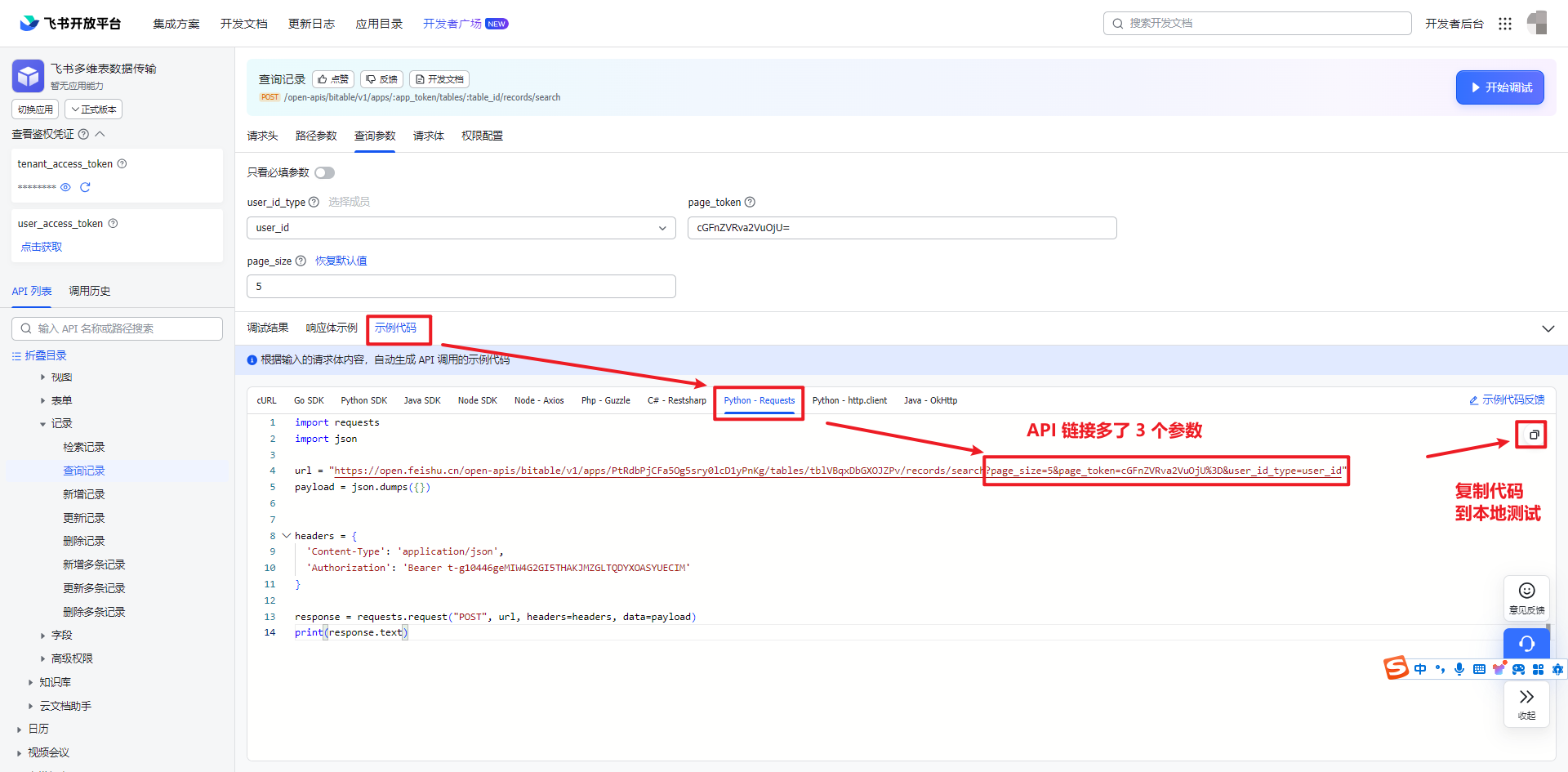Click the 点赞 like button
The height and width of the screenshot is (772, 1568).
[333, 79]
